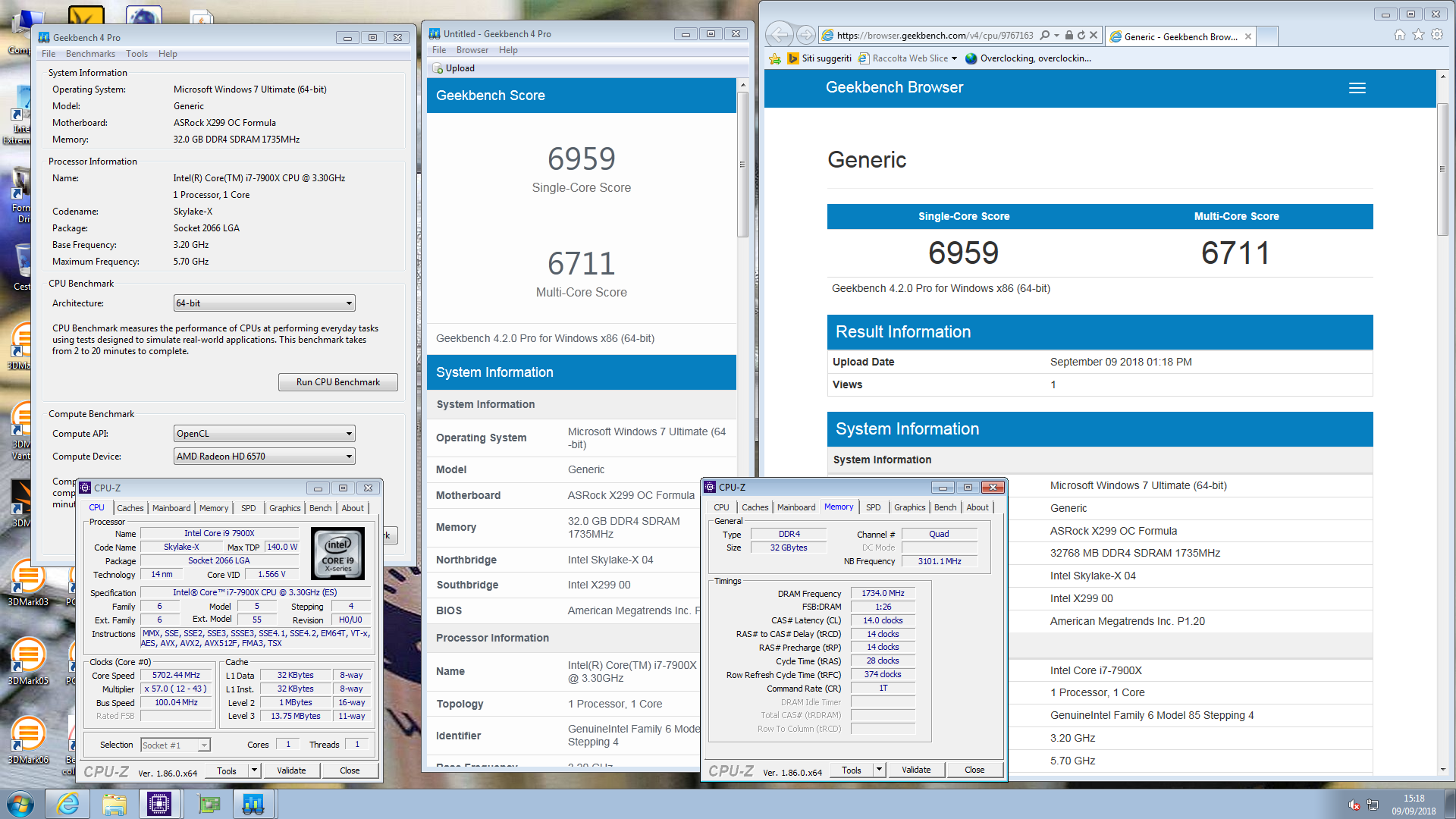This screenshot has width=1456, height=819.
Task: Click the browser address URL field
Action: (x=935, y=35)
